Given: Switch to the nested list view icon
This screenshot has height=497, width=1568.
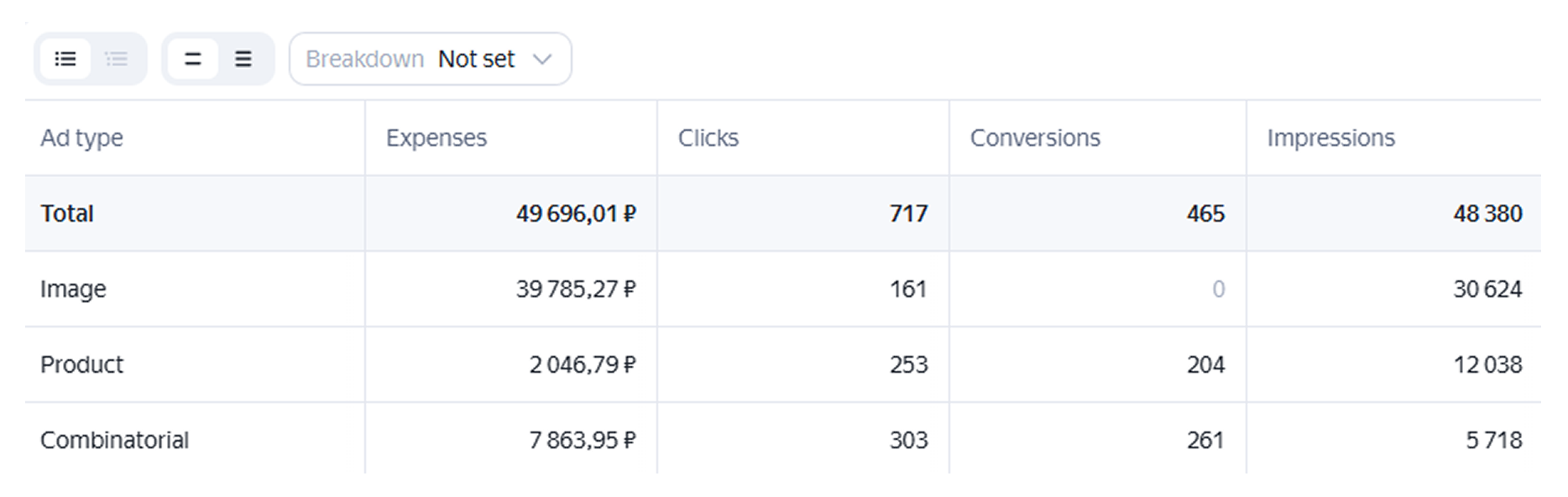Looking at the screenshot, I should (117, 59).
